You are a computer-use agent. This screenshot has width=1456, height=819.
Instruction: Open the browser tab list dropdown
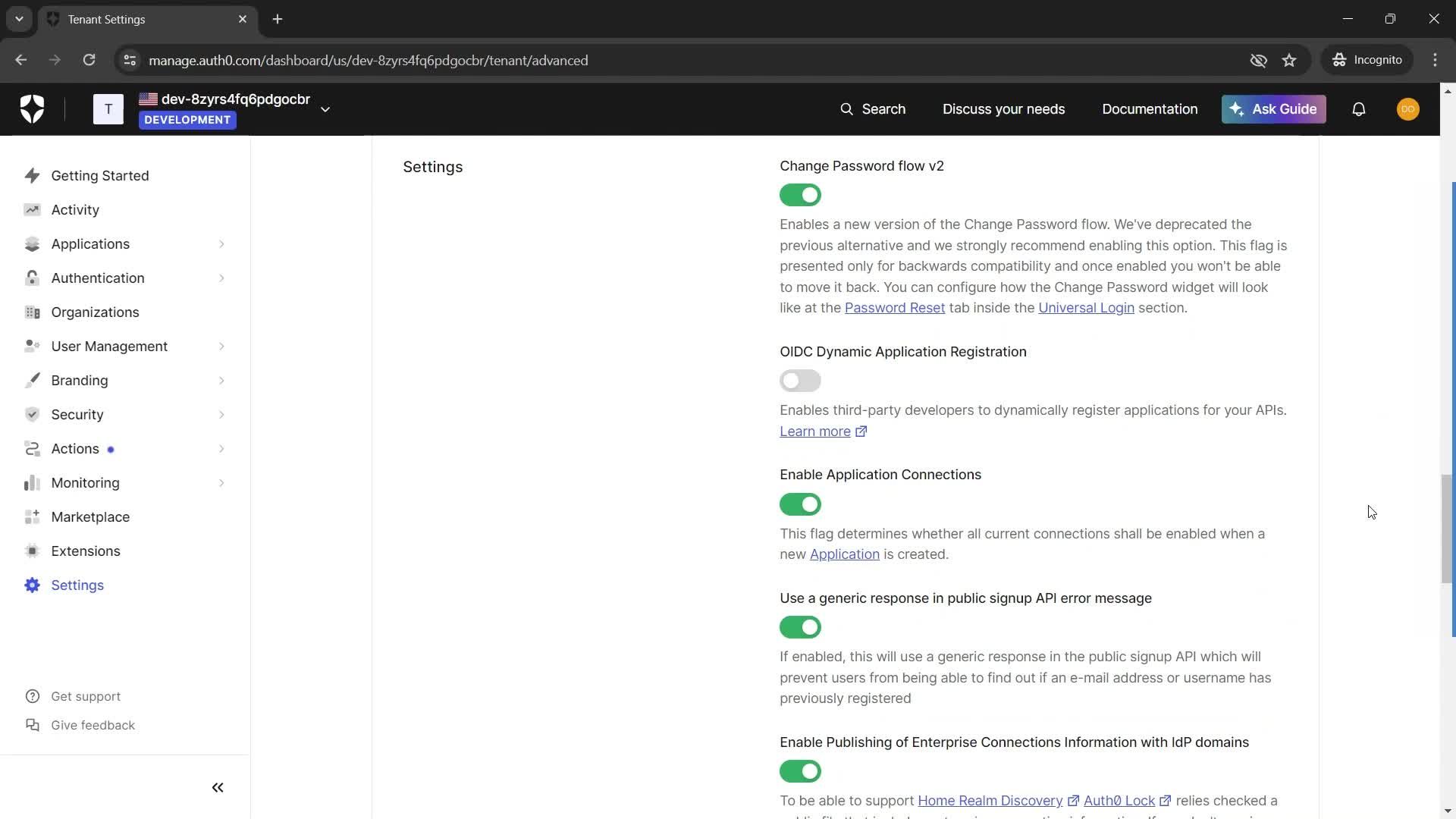19,19
